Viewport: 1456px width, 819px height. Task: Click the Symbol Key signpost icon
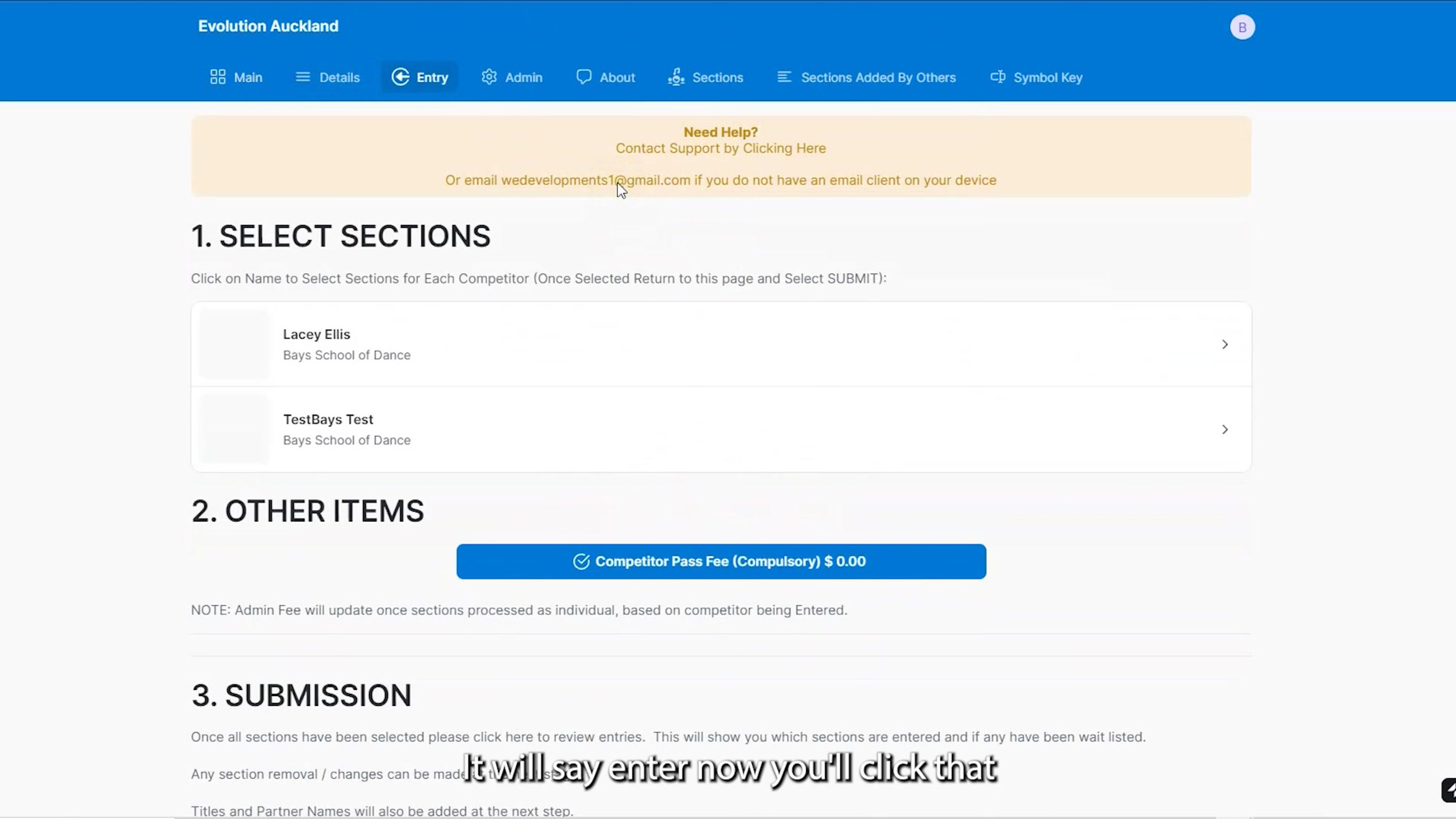(x=998, y=77)
